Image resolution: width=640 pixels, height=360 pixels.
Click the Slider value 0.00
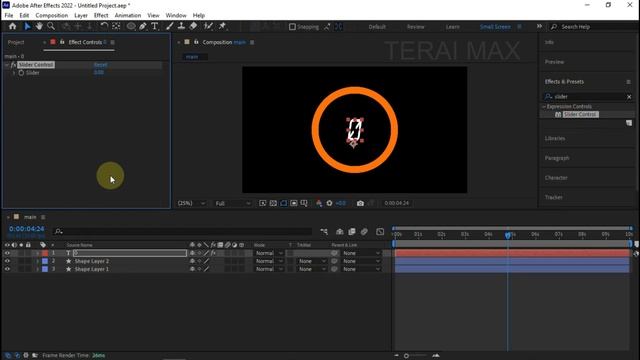(99, 73)
